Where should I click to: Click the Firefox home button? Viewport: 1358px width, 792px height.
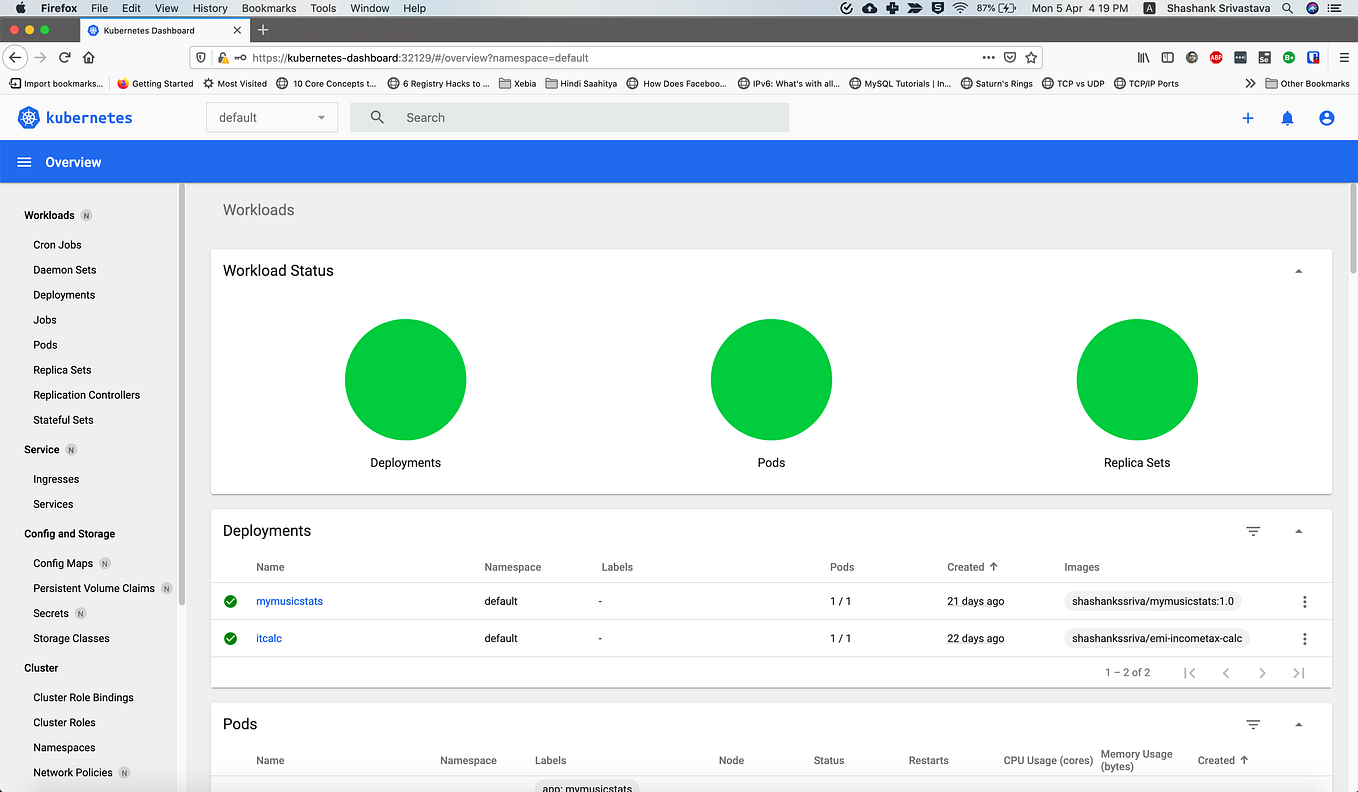coord(89,57)
